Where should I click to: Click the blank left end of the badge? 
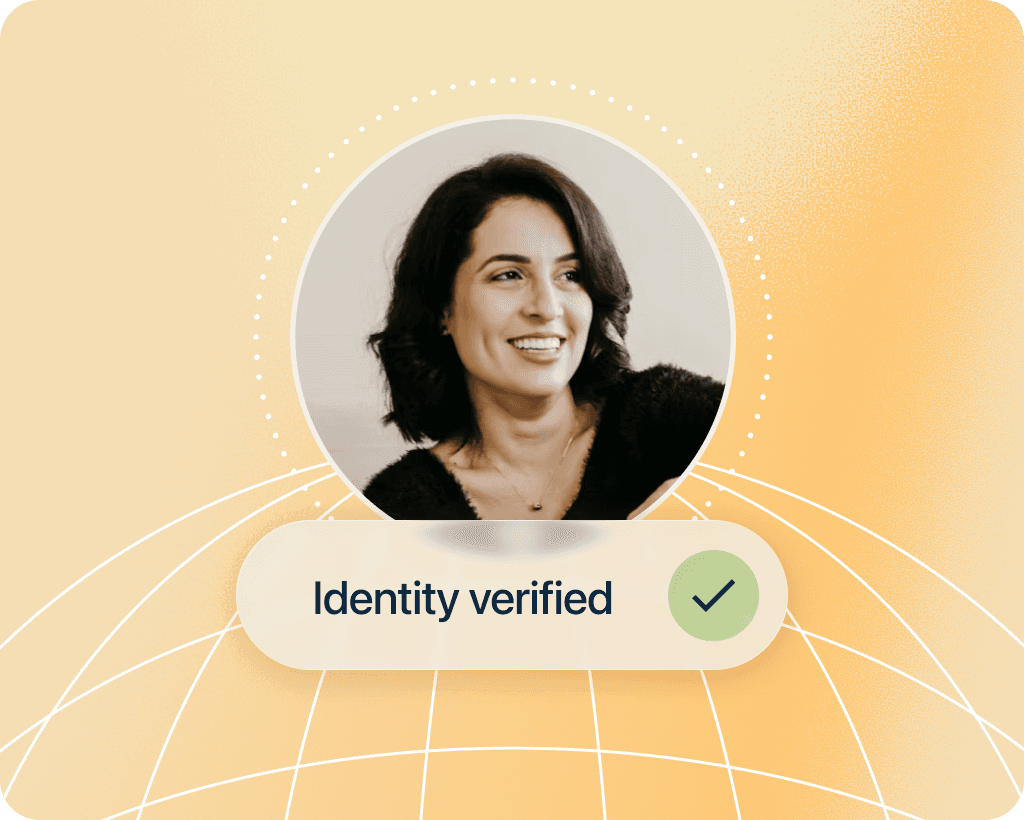click(x=274, y=595)
